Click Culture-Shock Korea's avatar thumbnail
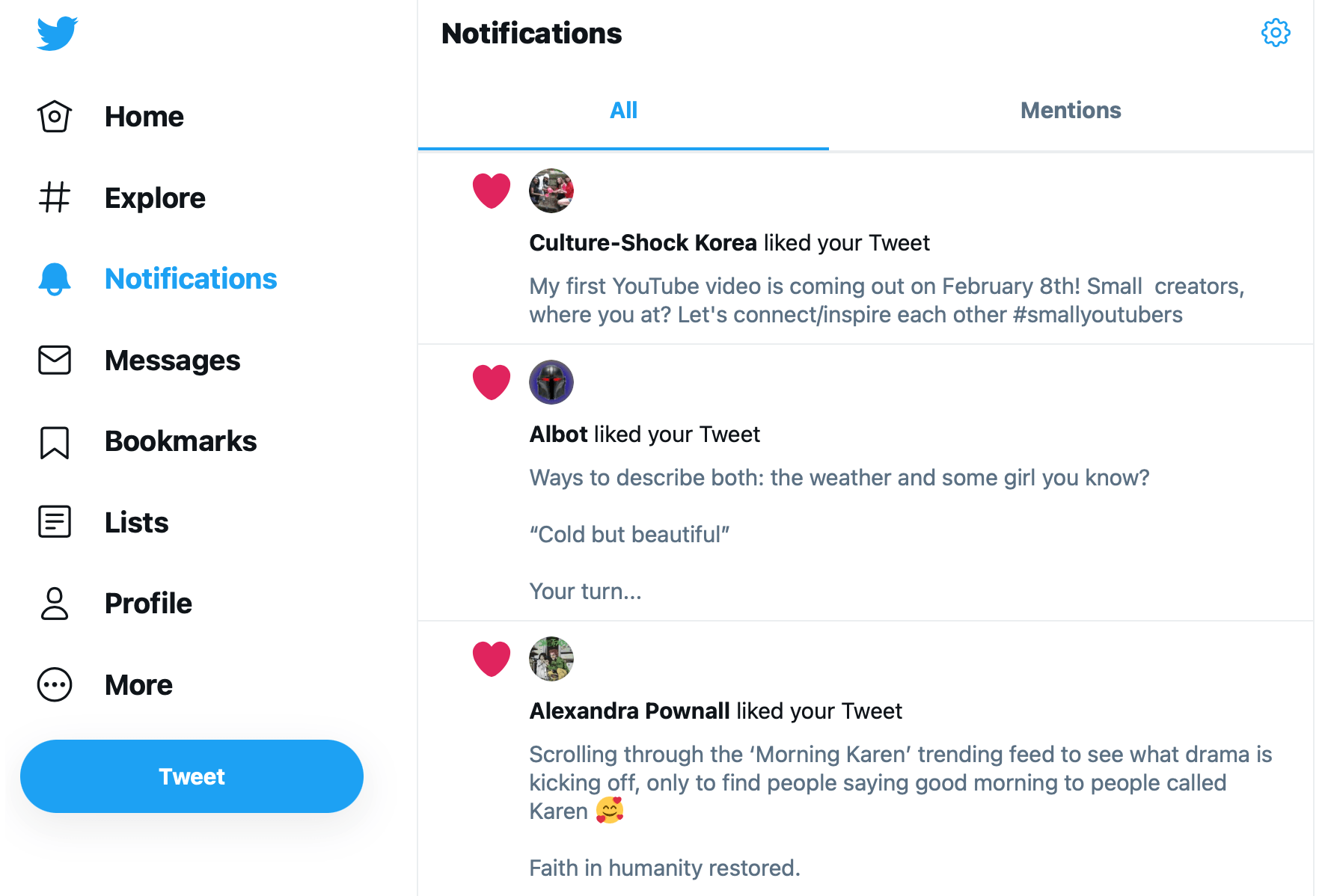1325x896 pixels. point(551,191)
